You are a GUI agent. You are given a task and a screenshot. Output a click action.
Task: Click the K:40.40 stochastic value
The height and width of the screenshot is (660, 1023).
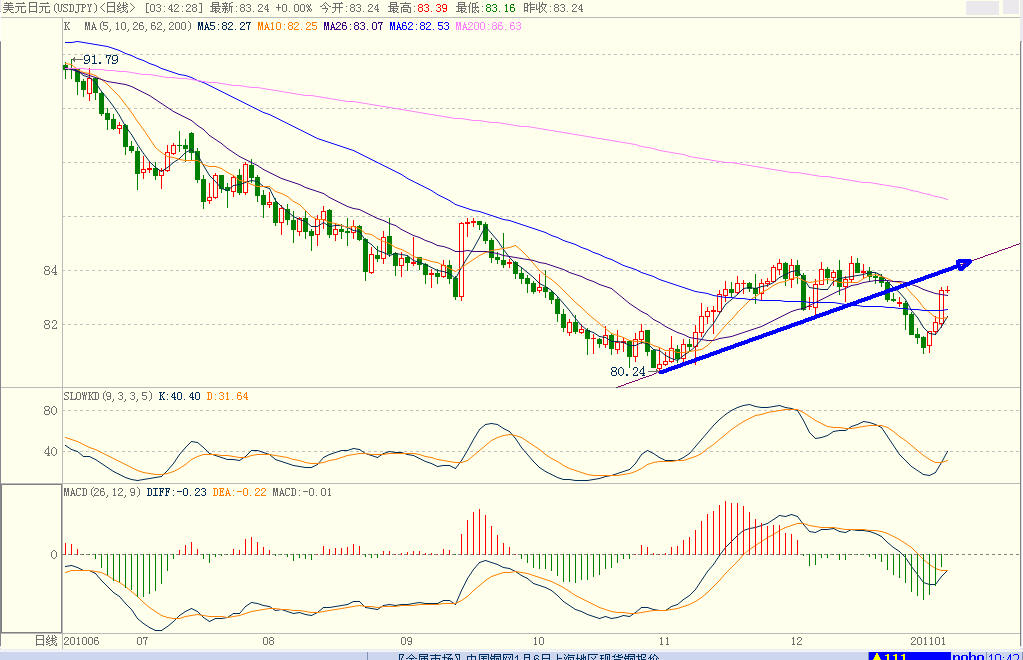179,396
